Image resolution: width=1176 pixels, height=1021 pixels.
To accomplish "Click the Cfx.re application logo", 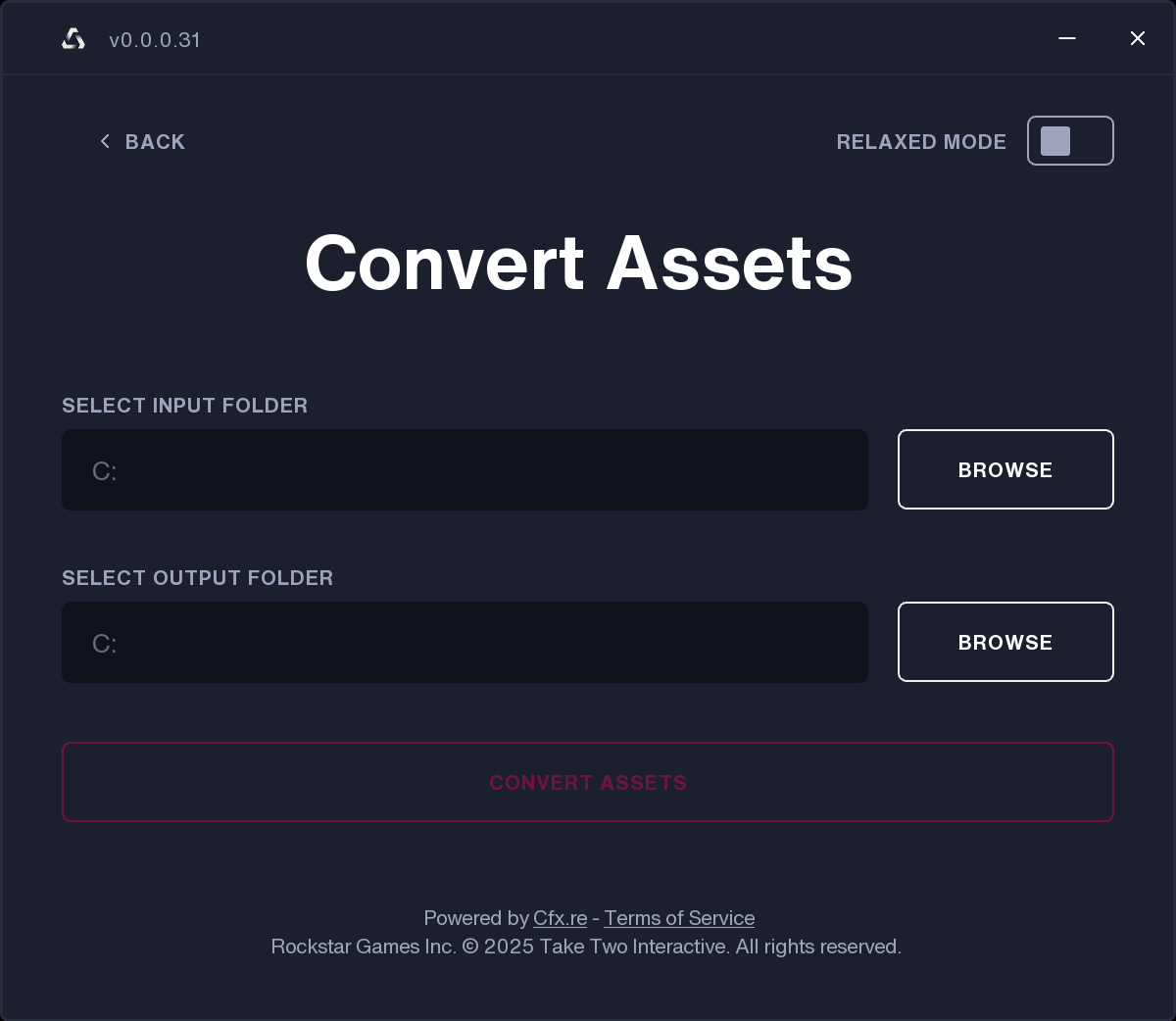I will tap(73, 39).
